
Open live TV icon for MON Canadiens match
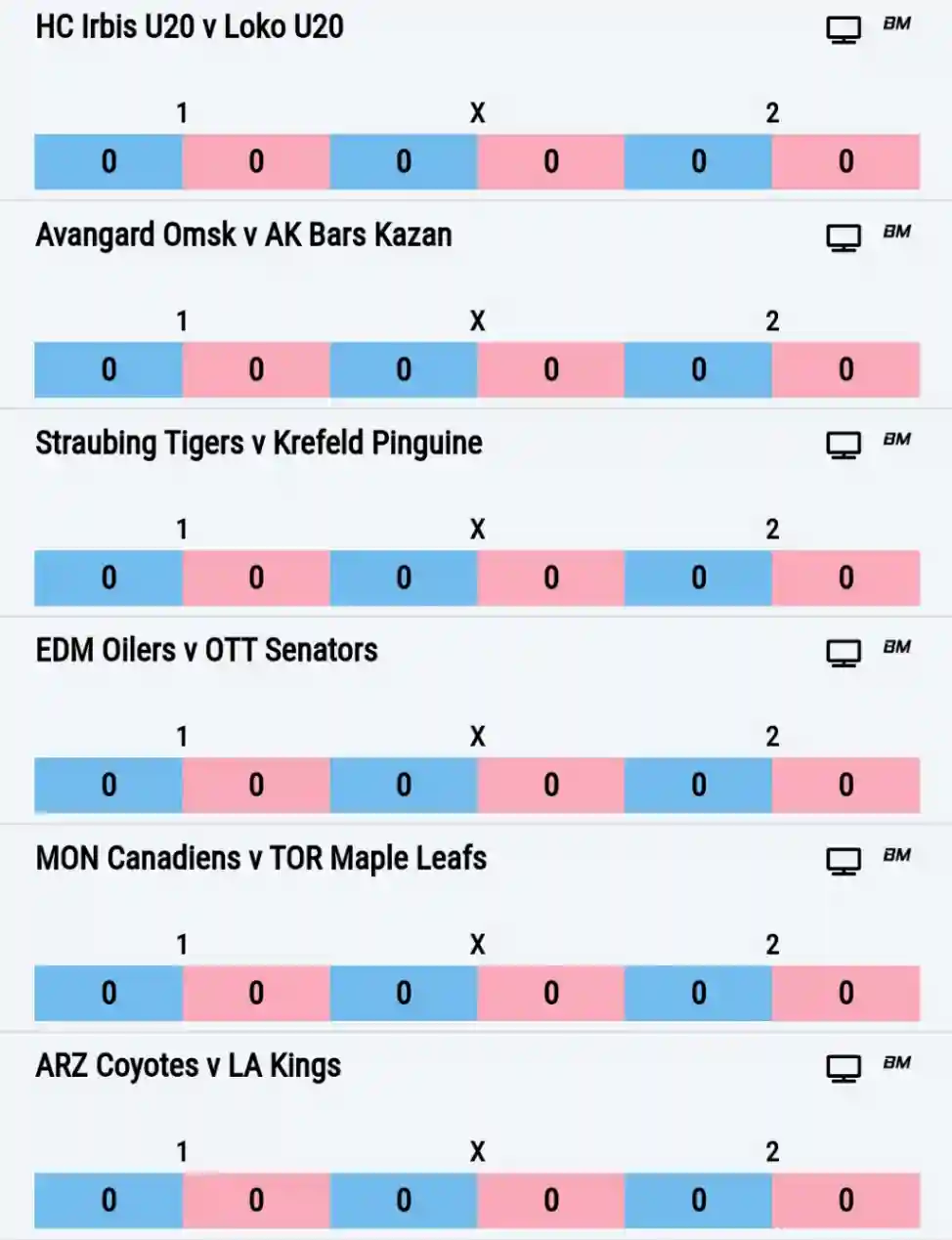(x=844, y=862)
